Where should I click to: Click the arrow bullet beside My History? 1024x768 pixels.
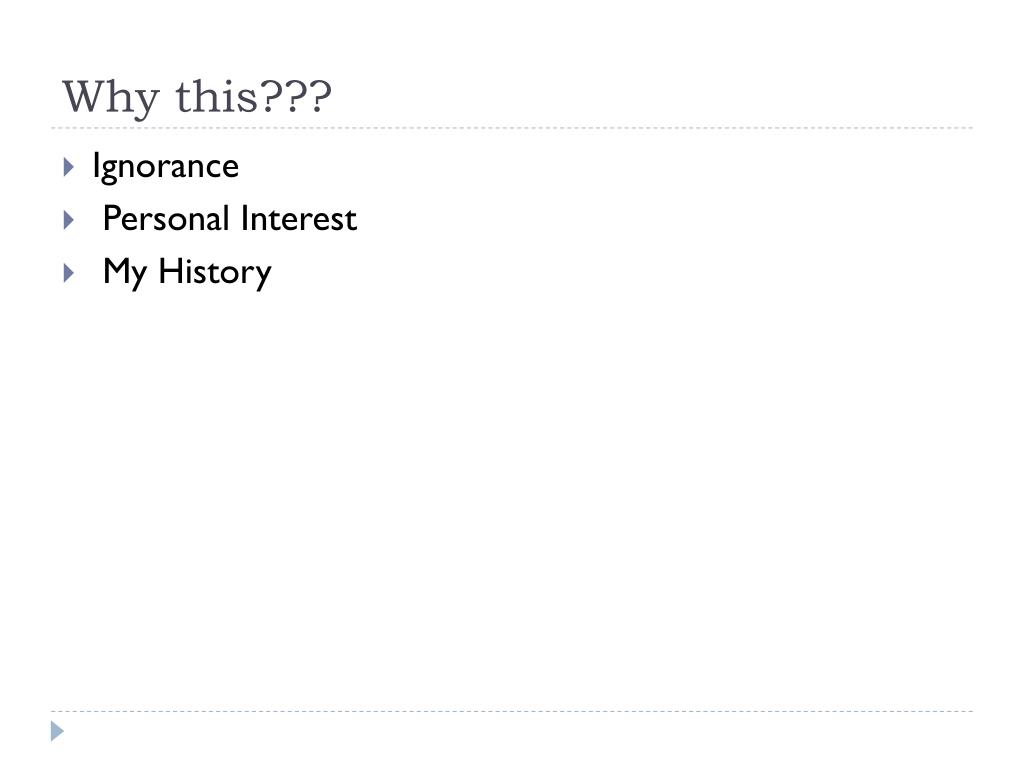(68, 272)
